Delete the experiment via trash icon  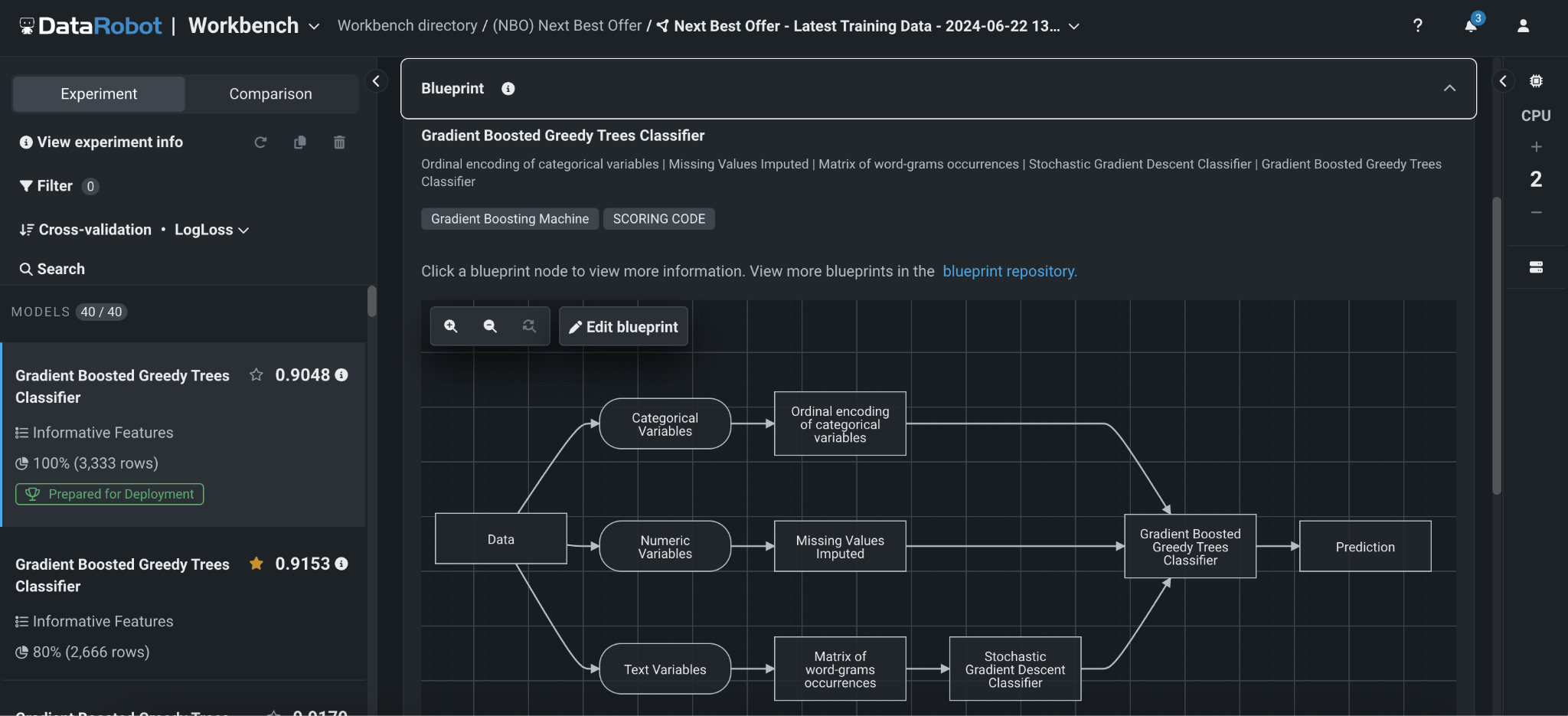339,142
